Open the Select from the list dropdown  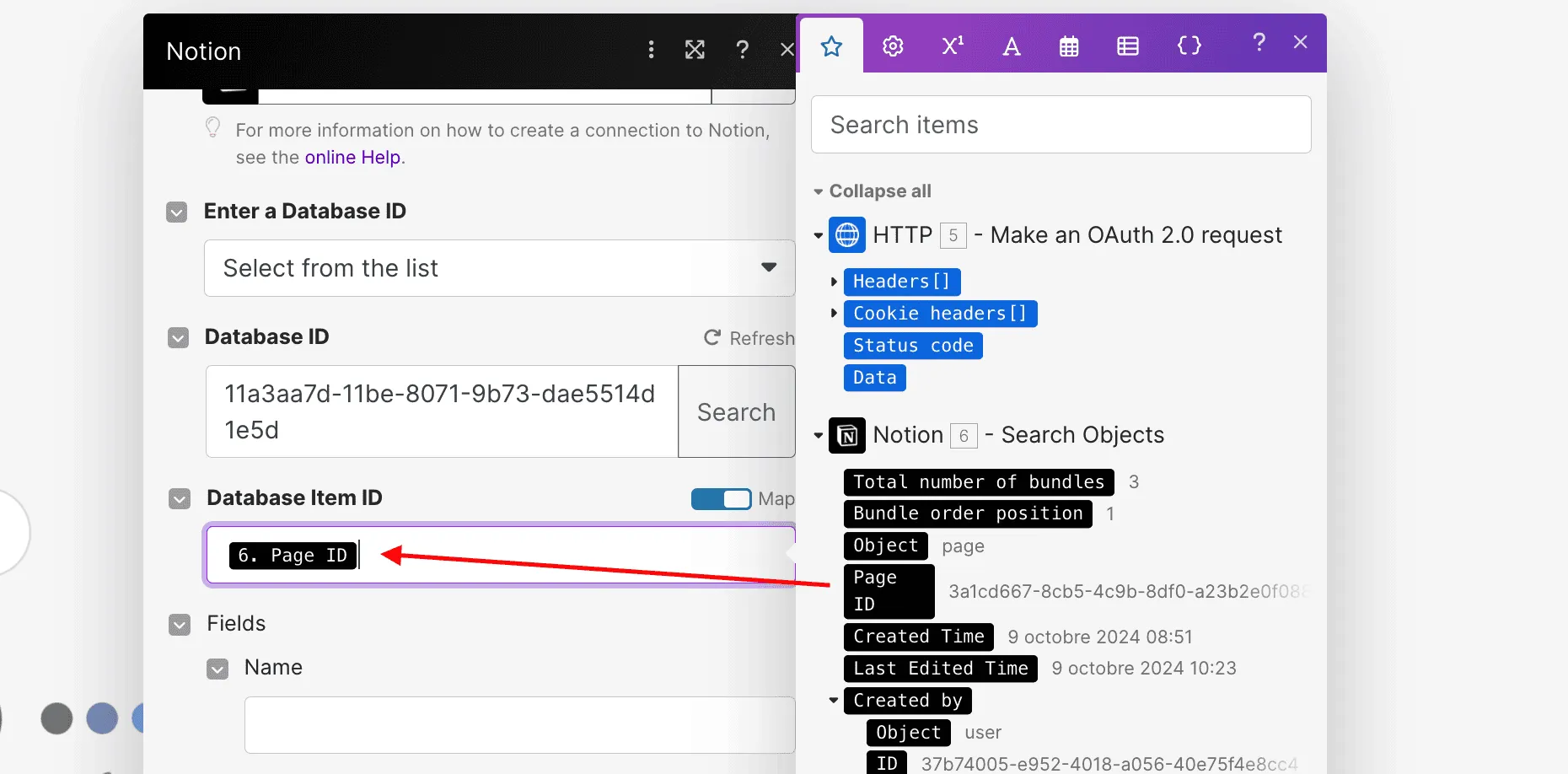point(499,268)
